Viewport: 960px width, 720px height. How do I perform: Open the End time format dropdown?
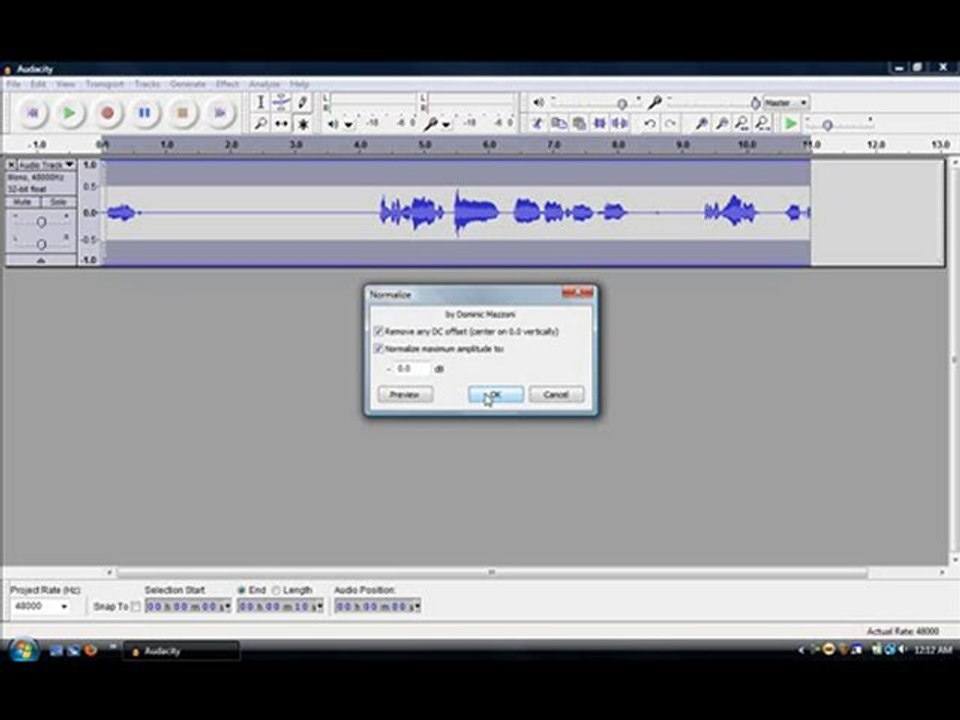pos(320,606)
